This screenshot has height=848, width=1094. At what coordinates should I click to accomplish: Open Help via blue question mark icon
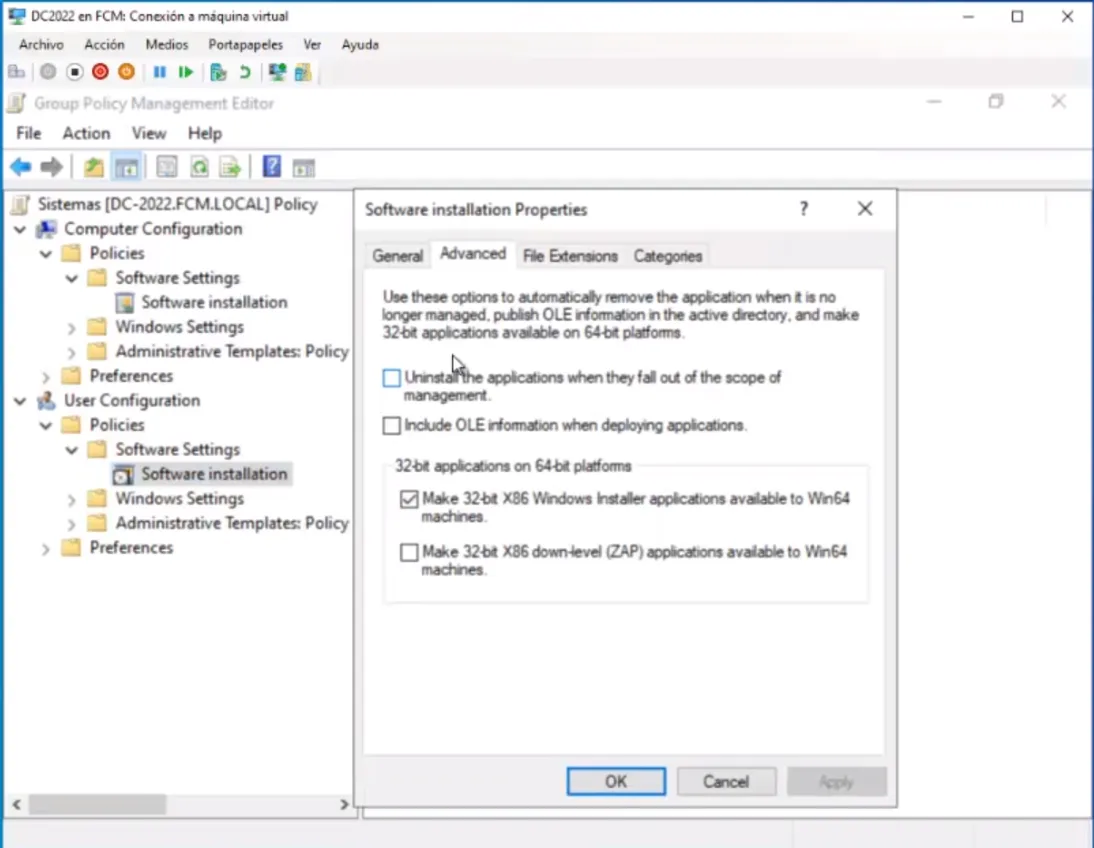[x=271, y=167]
